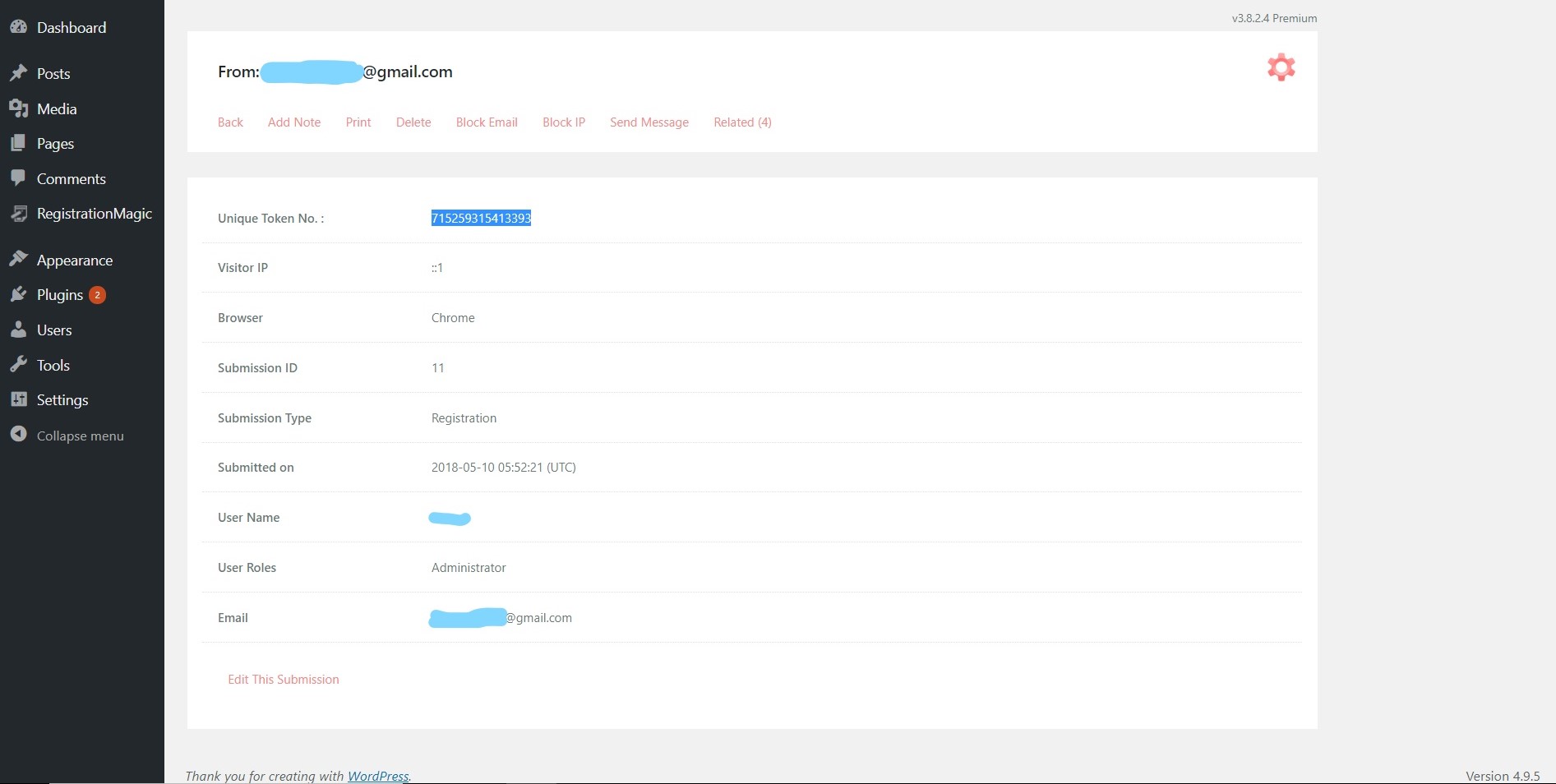1556x784 pixels.
Task: Click the Send Message link
Action: 649,122
